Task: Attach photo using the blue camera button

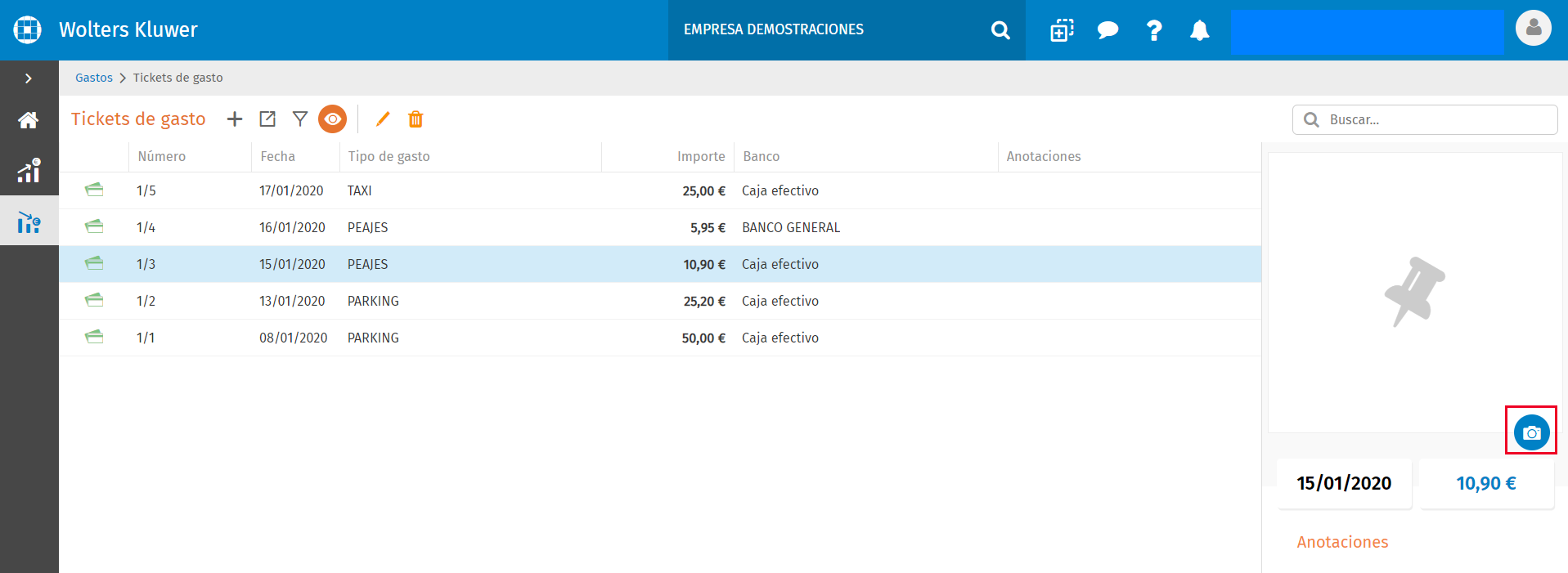Action: coord(1531,432)
